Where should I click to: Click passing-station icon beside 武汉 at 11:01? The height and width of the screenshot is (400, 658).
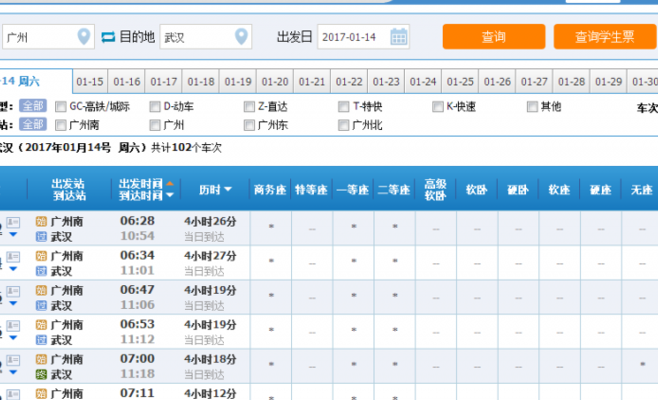pos(41,271)
